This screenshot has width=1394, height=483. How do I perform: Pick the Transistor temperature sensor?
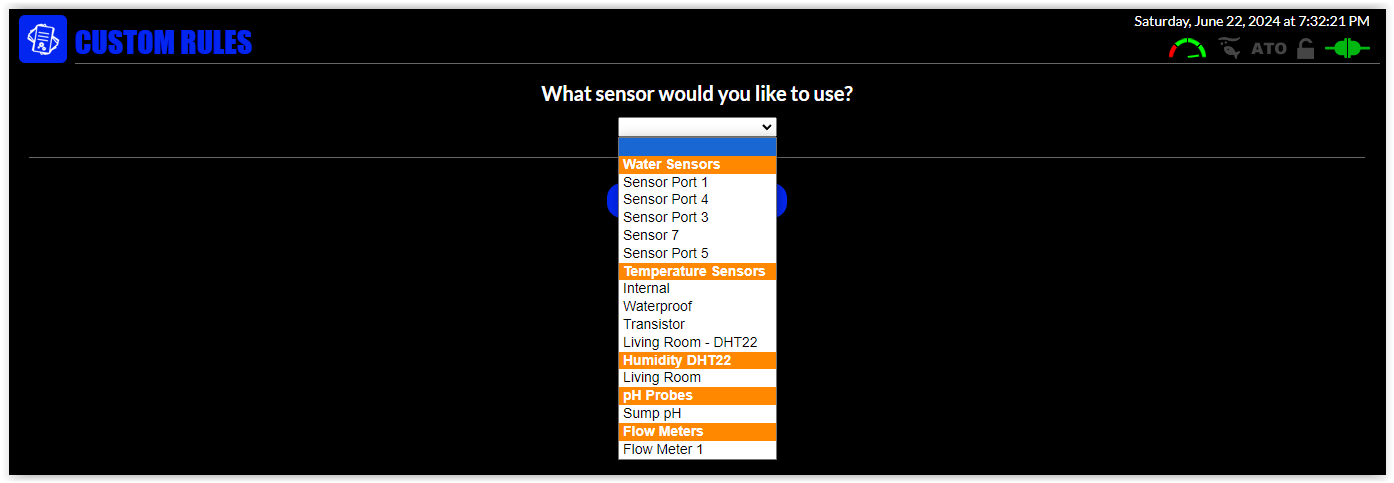[x=654, y=324]
